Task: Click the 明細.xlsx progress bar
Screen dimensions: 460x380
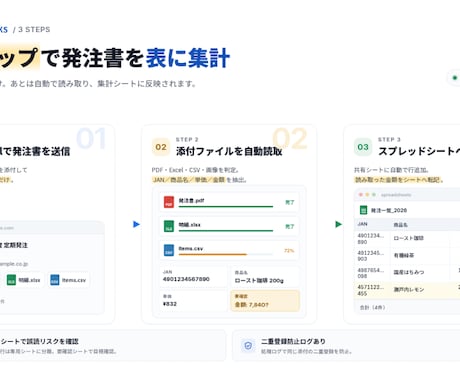Action: click(x=226, y=231)
